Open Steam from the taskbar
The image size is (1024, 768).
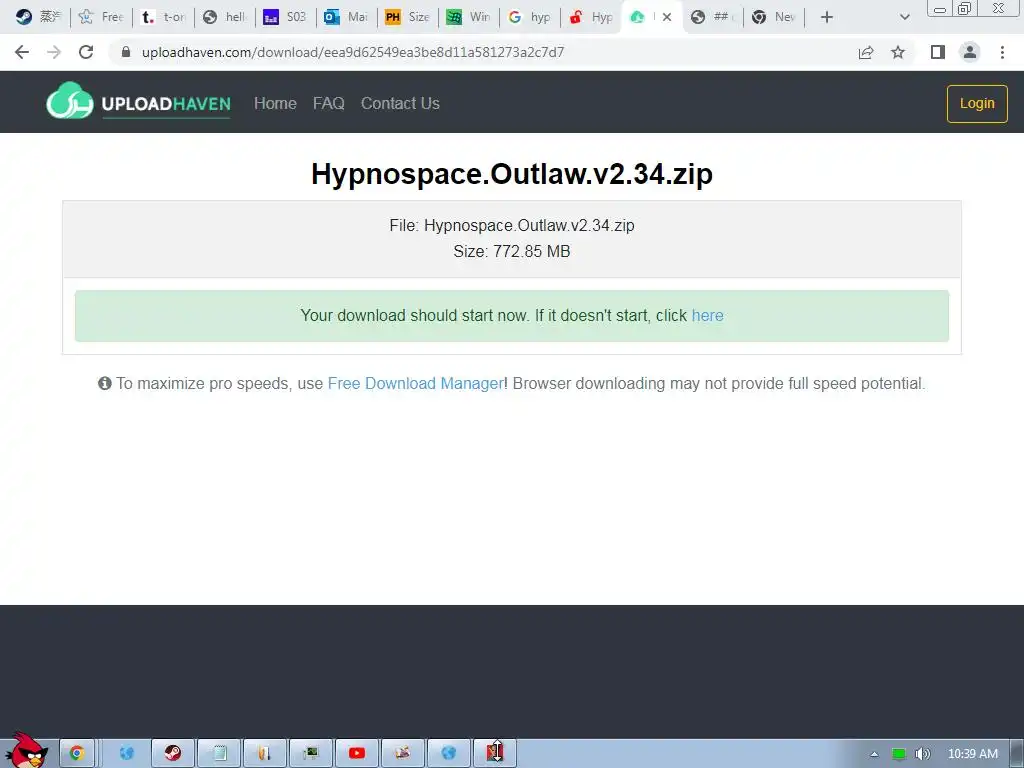pos(173,753)
